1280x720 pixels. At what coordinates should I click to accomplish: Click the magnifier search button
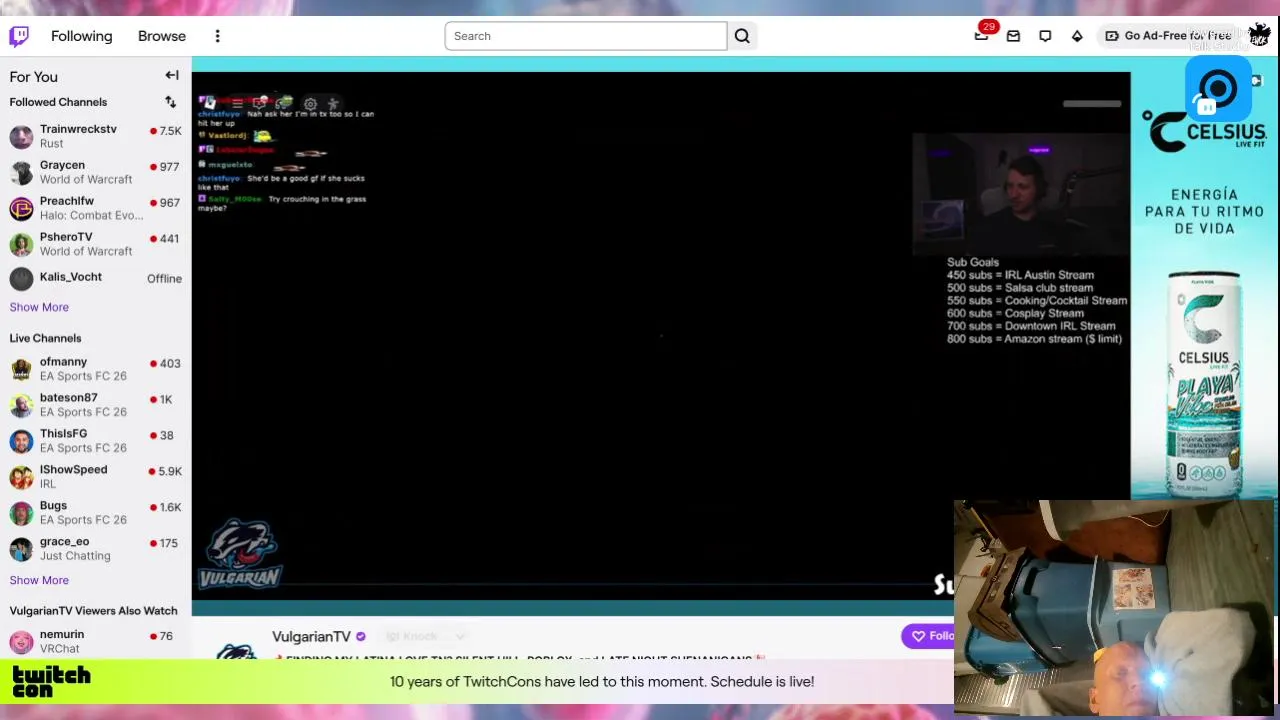[742, 36]
